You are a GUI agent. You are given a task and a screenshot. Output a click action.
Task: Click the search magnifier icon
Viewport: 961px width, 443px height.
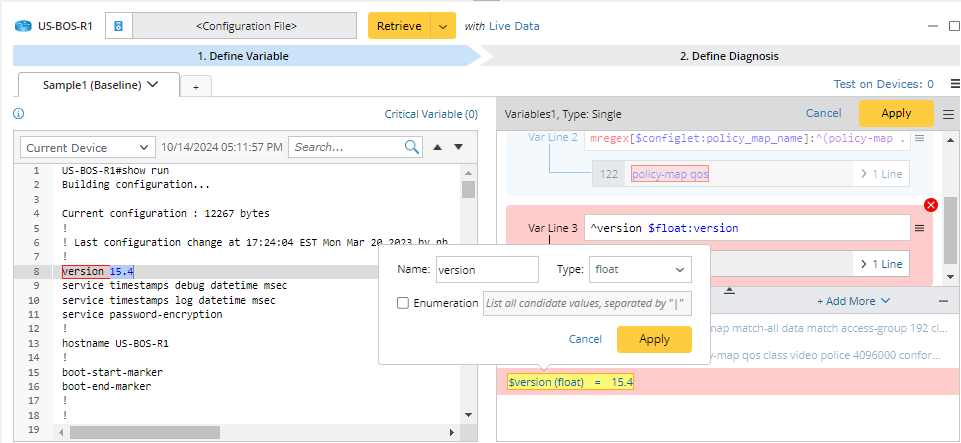(412, 147)
